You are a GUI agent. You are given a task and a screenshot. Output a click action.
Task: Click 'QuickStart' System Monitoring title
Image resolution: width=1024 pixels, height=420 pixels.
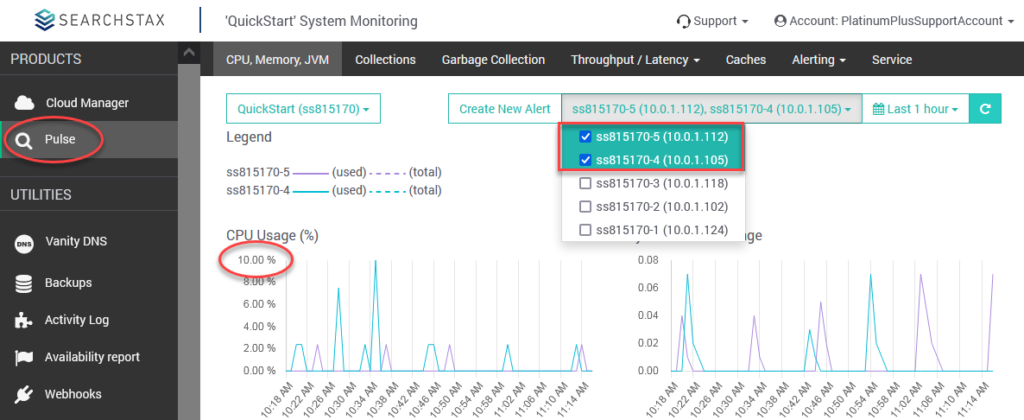pos(321,22)
